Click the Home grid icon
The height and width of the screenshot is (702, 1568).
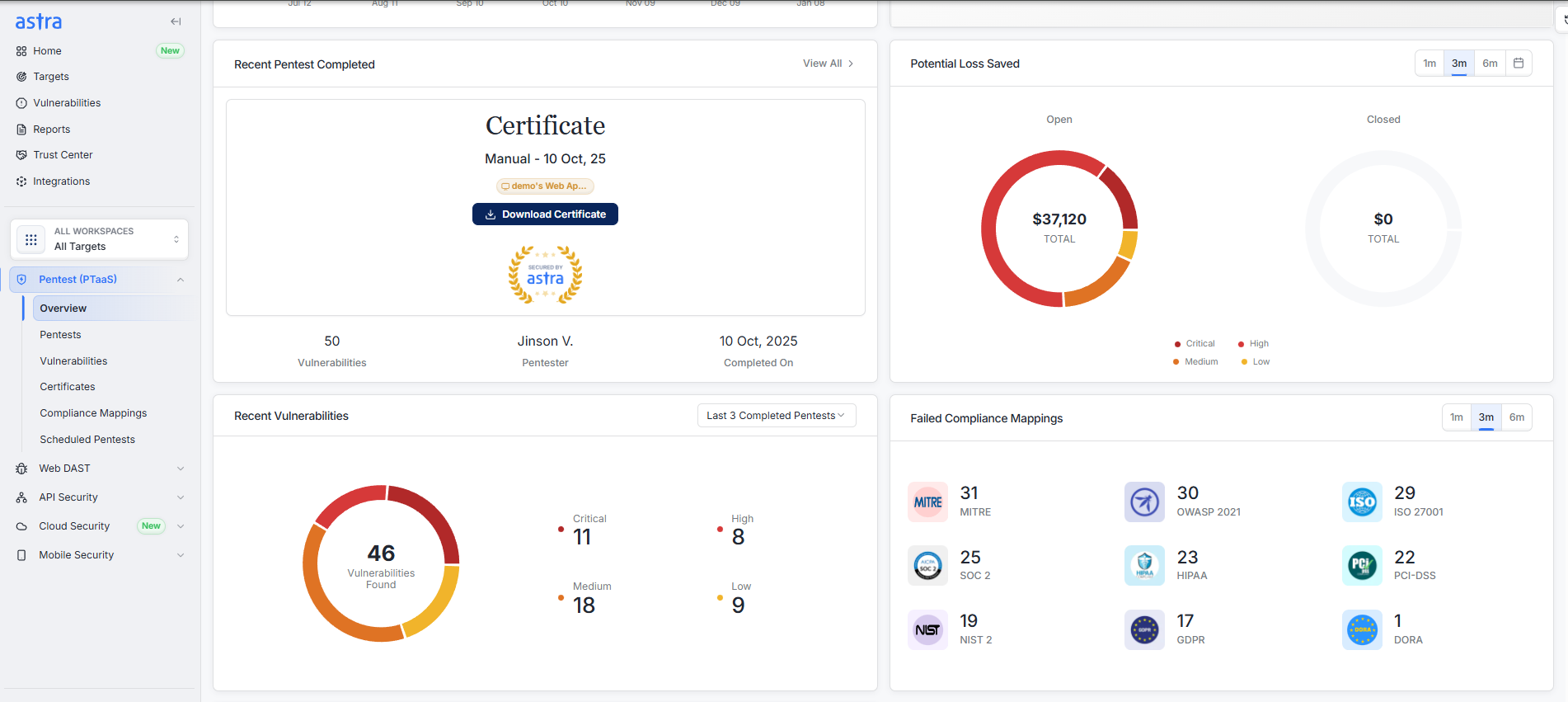21,51
